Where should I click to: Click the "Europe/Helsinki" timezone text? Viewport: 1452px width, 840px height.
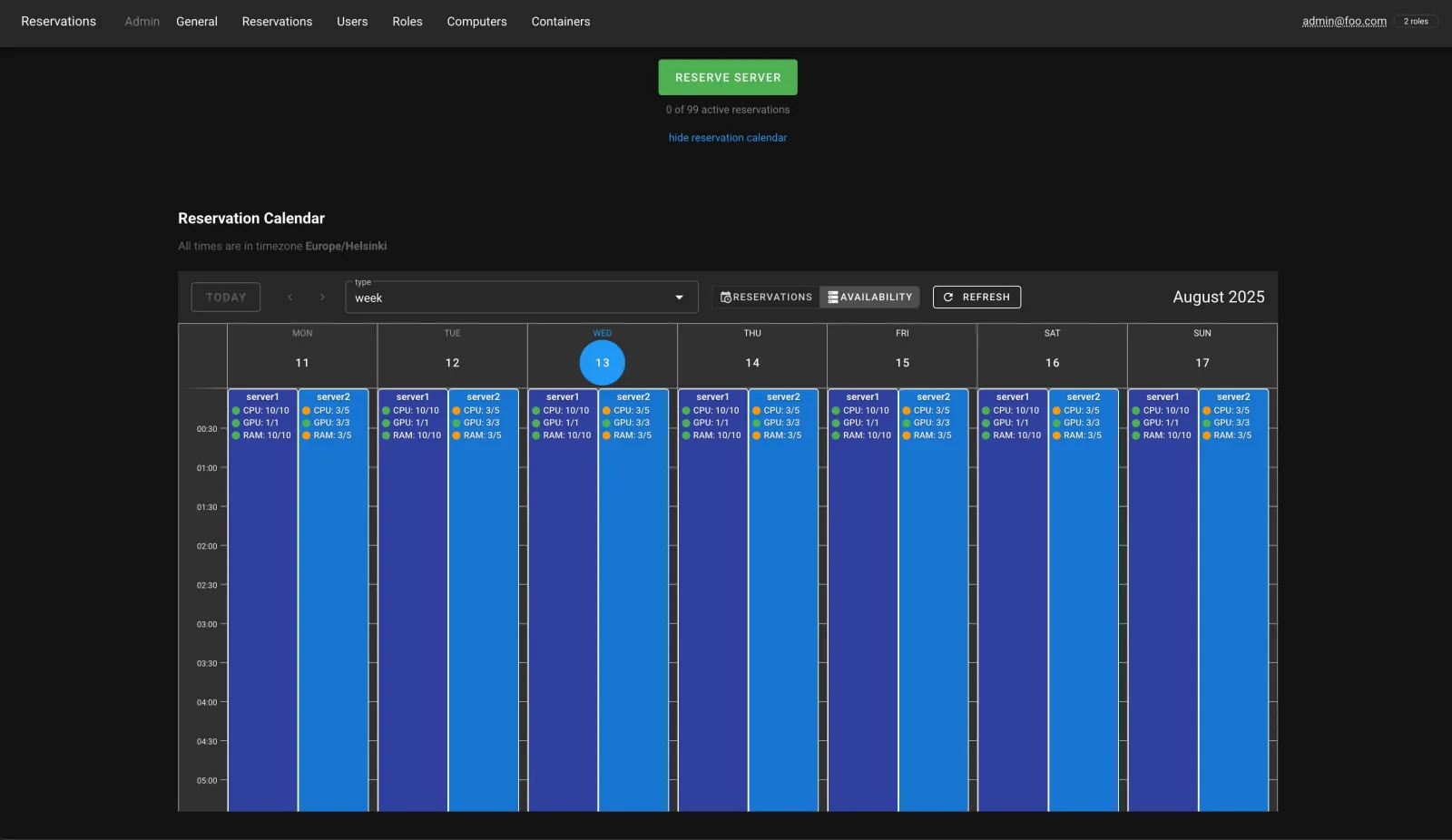pos(346,246)
